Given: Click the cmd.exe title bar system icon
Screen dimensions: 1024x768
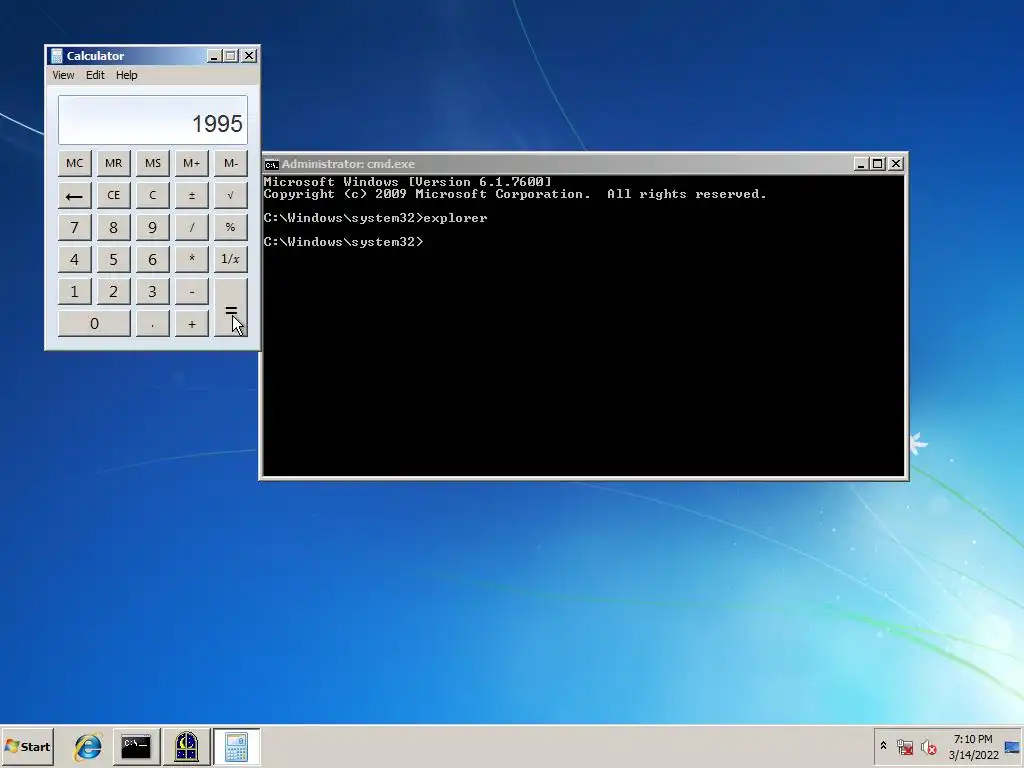Looking at the screenshot, I should tap(271, 164).
